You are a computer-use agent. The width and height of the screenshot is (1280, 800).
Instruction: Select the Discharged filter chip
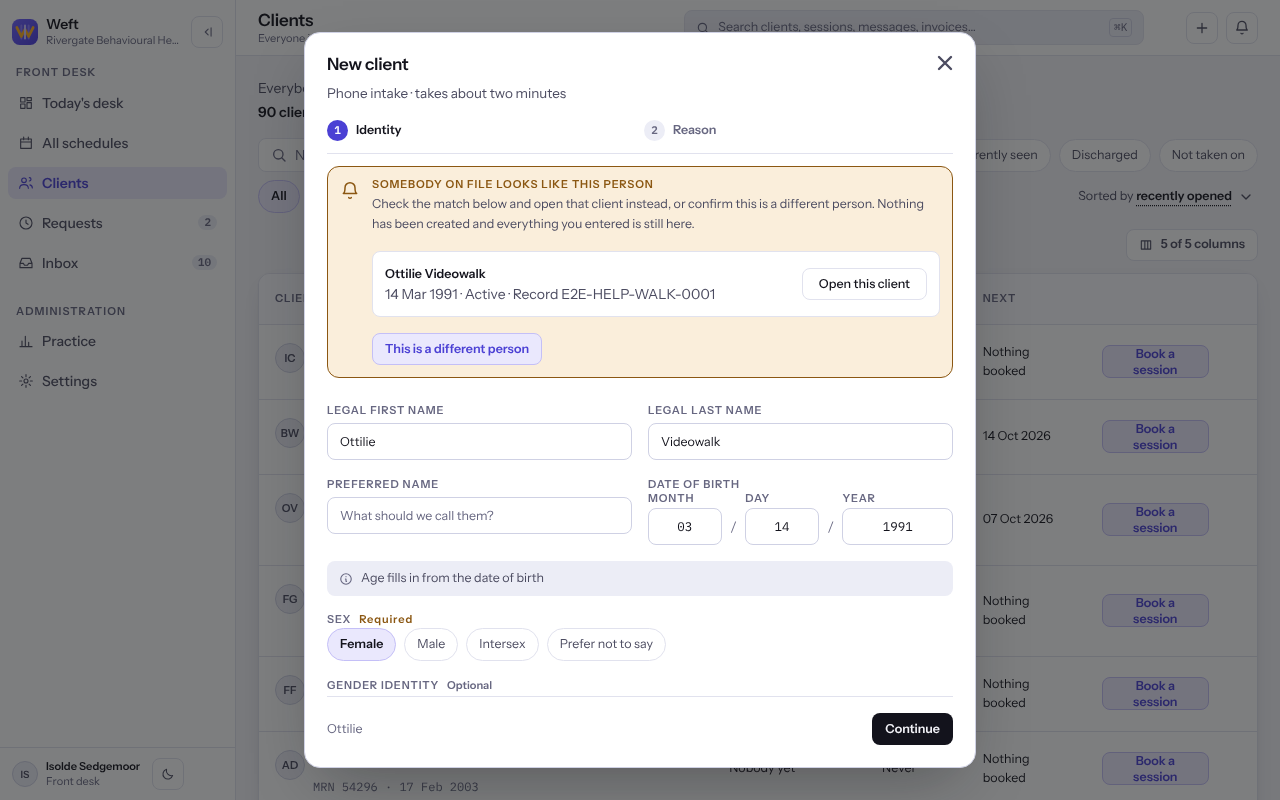click(1104, 155)
